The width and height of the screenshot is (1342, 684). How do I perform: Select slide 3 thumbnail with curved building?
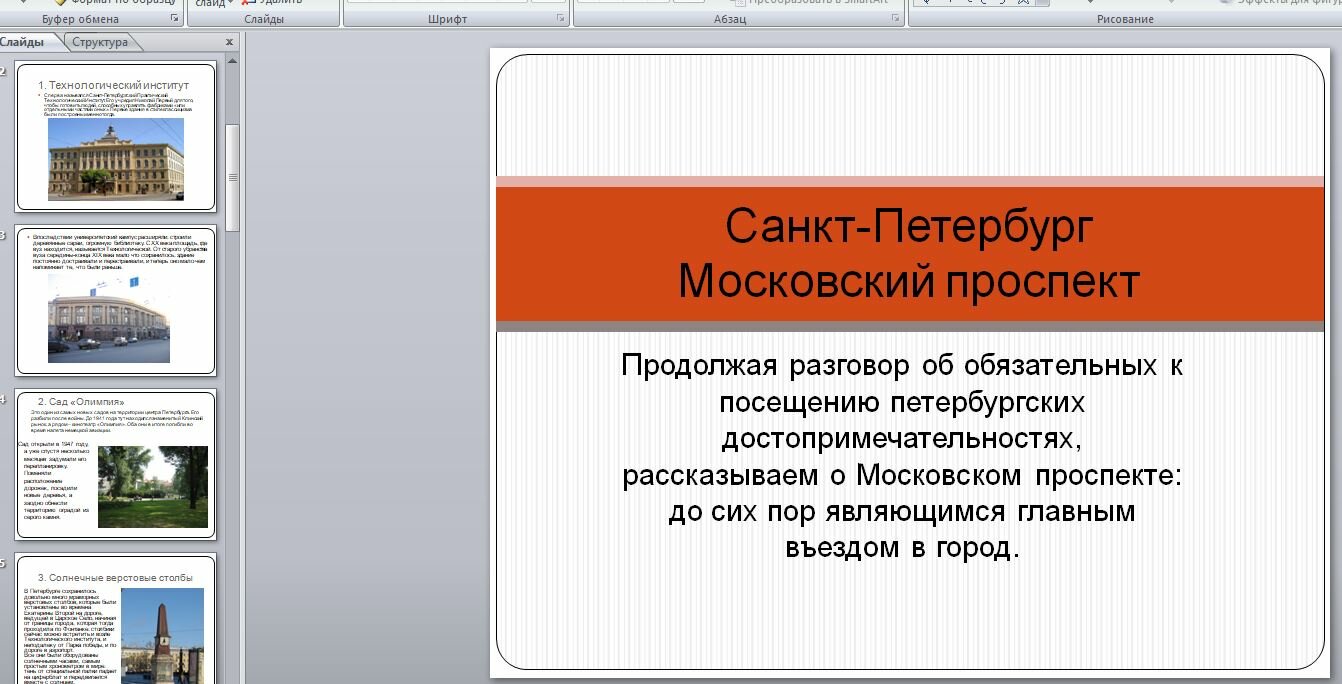click(116, 300)
